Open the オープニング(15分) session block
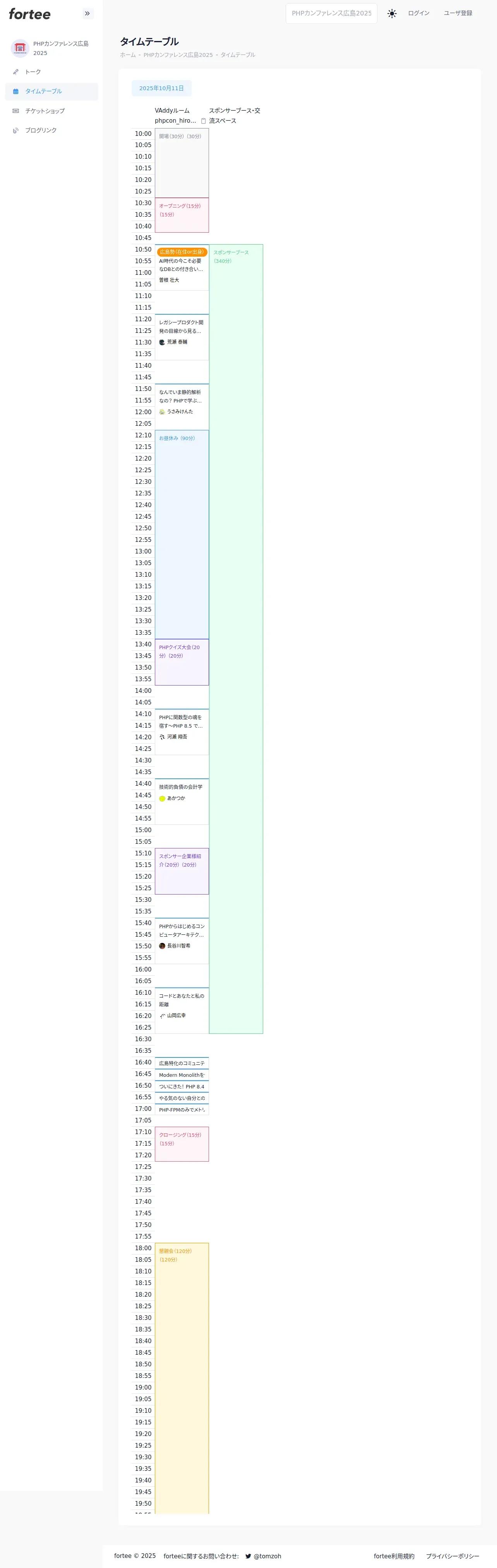The height and width of the screenshot is (1568, 497). click(x=182, y=215)
